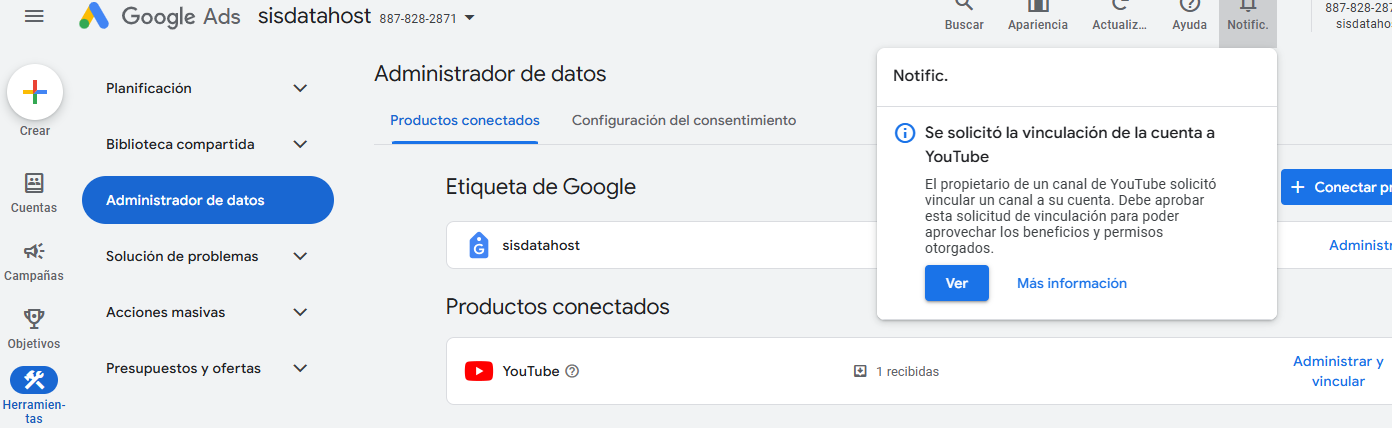The image size is (1392, 428).
Task: Expand the Planificación section
Action: [x=300, y=88]
